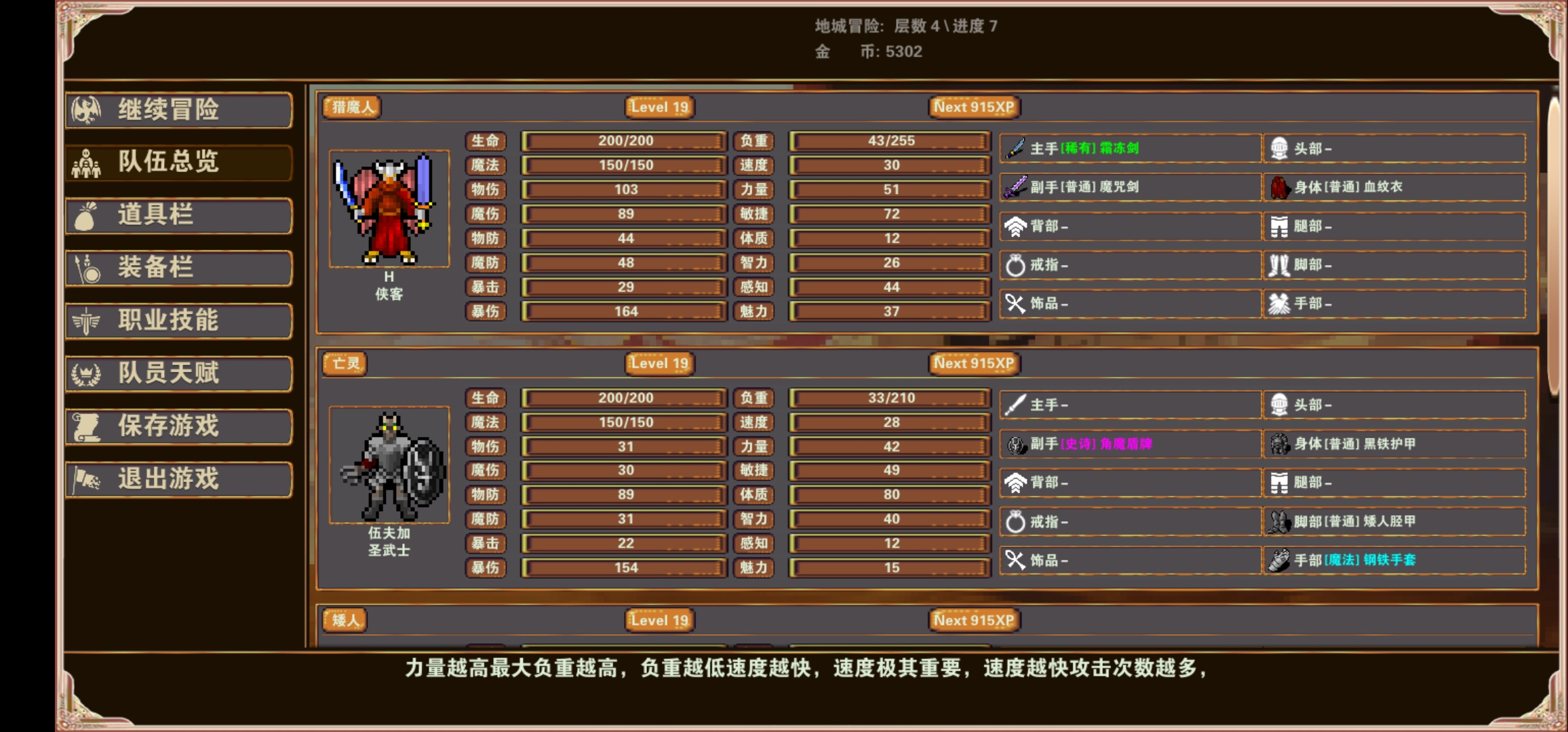This screenshot has height=732, width=1568.
Task: Click the helmet icon in 伍夫加 头部 slot
Action: [1279, 405]
